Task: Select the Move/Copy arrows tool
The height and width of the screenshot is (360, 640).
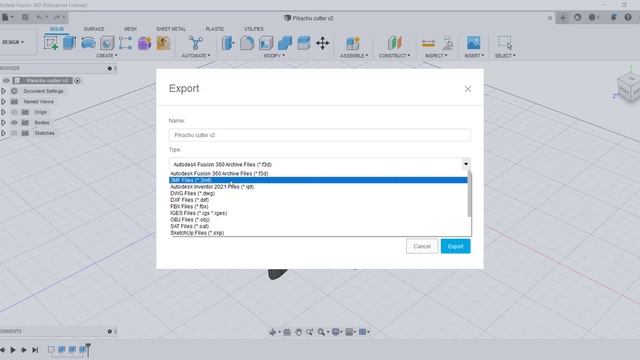Action: click(x=322, y=43)
